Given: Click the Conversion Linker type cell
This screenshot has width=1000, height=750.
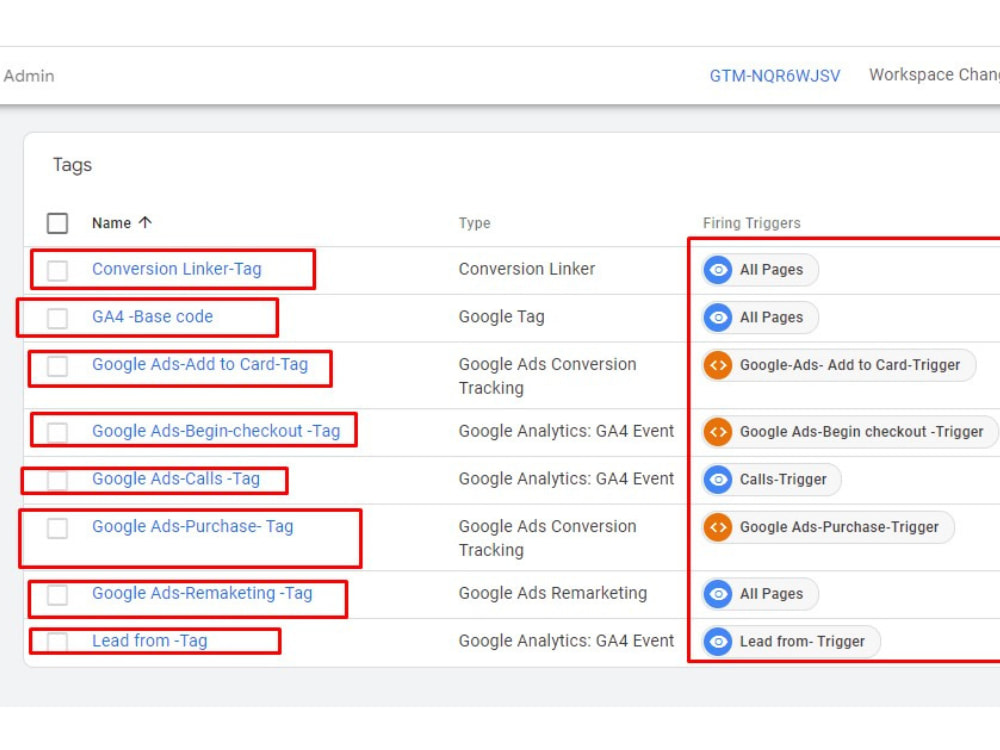Looking at the screenshot, I should 527,269.
